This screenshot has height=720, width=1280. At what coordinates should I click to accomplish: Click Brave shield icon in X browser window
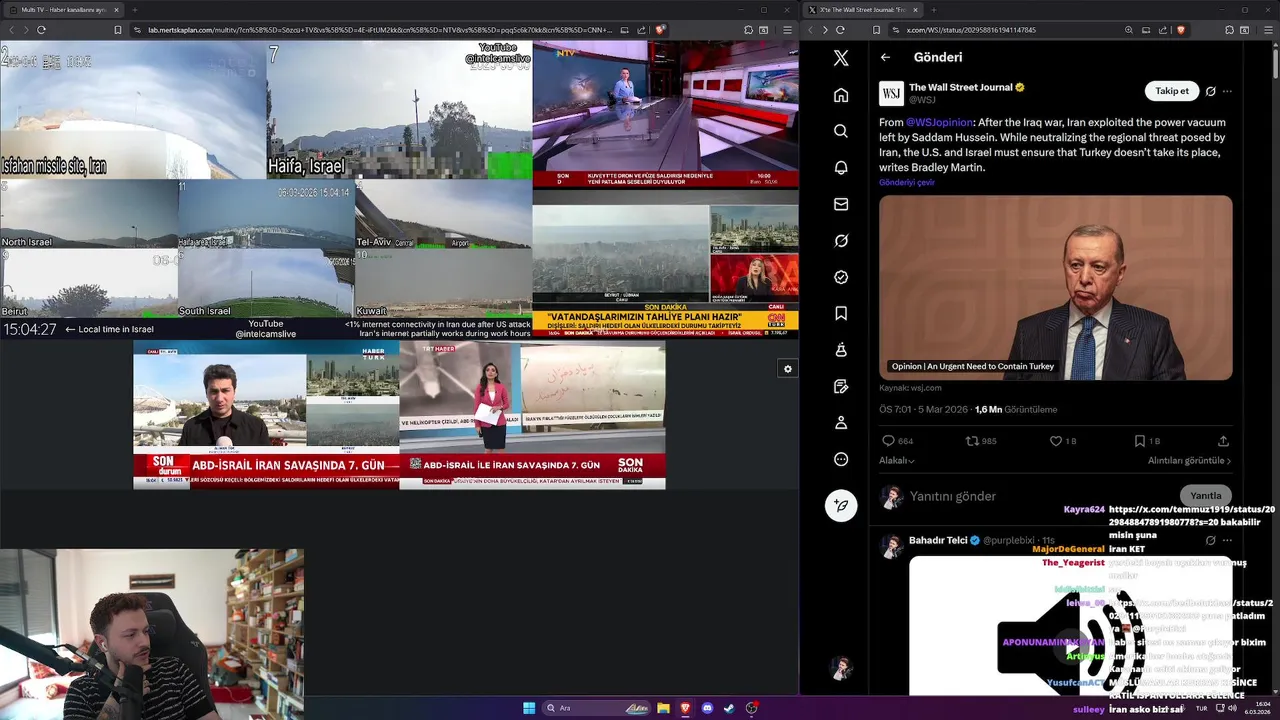click(1181, 30)
